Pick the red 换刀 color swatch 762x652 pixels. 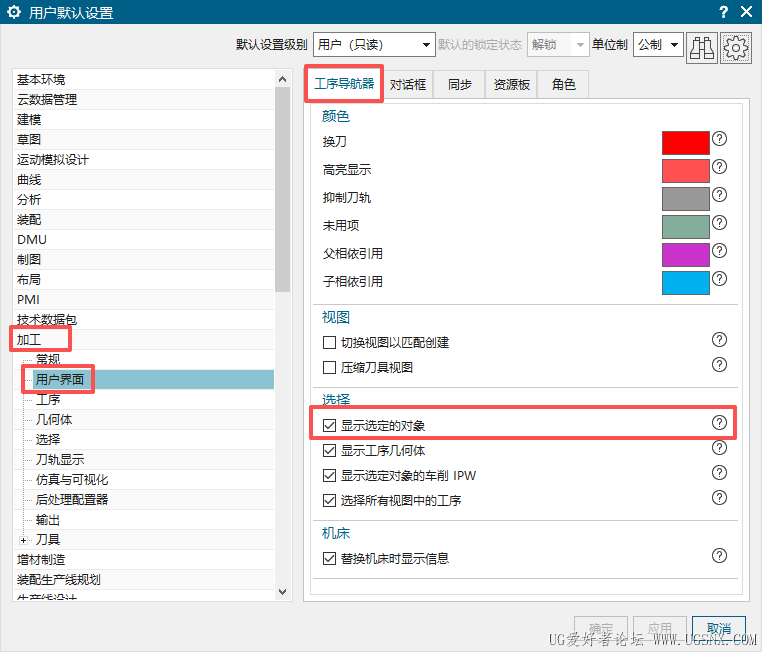685,142
